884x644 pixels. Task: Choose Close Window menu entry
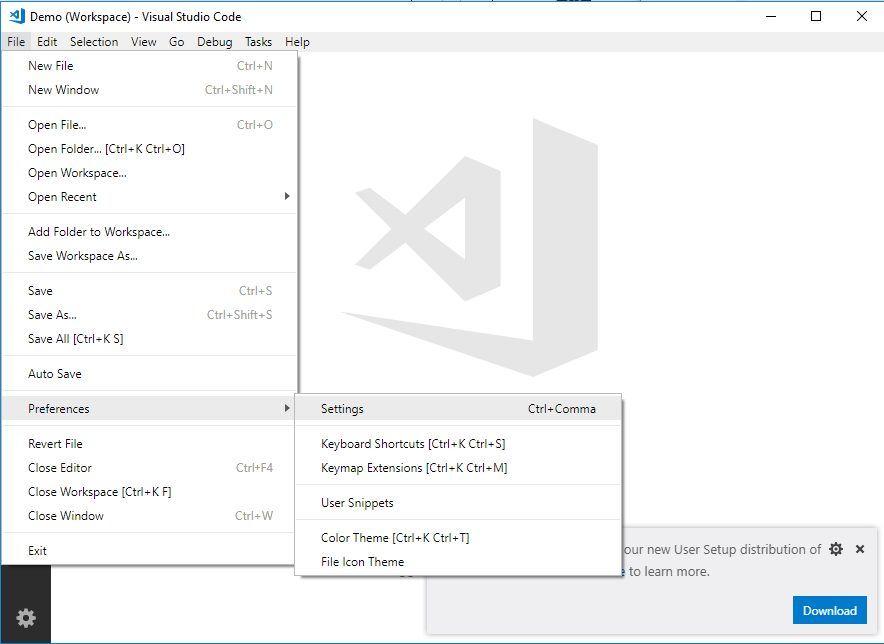(150, 516)
